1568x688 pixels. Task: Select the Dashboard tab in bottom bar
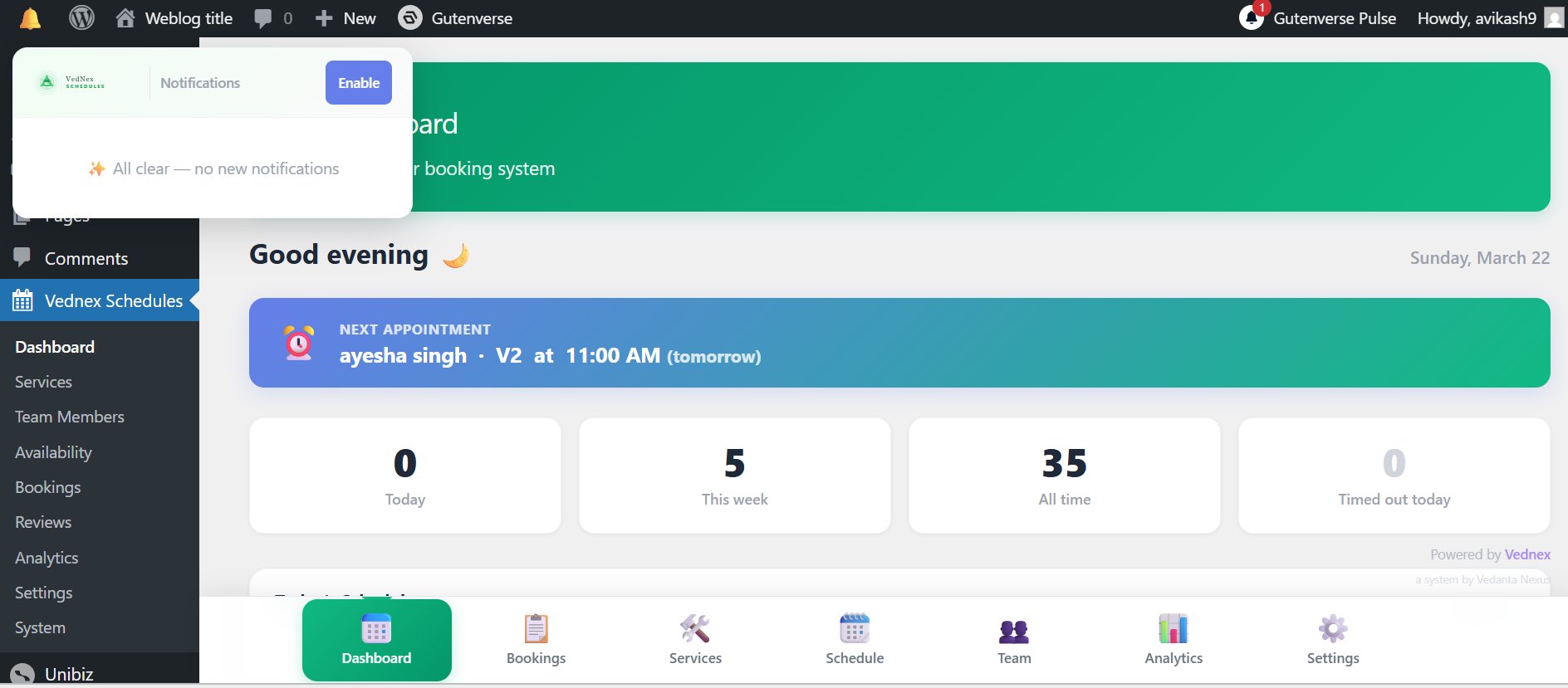pos(376,640)
